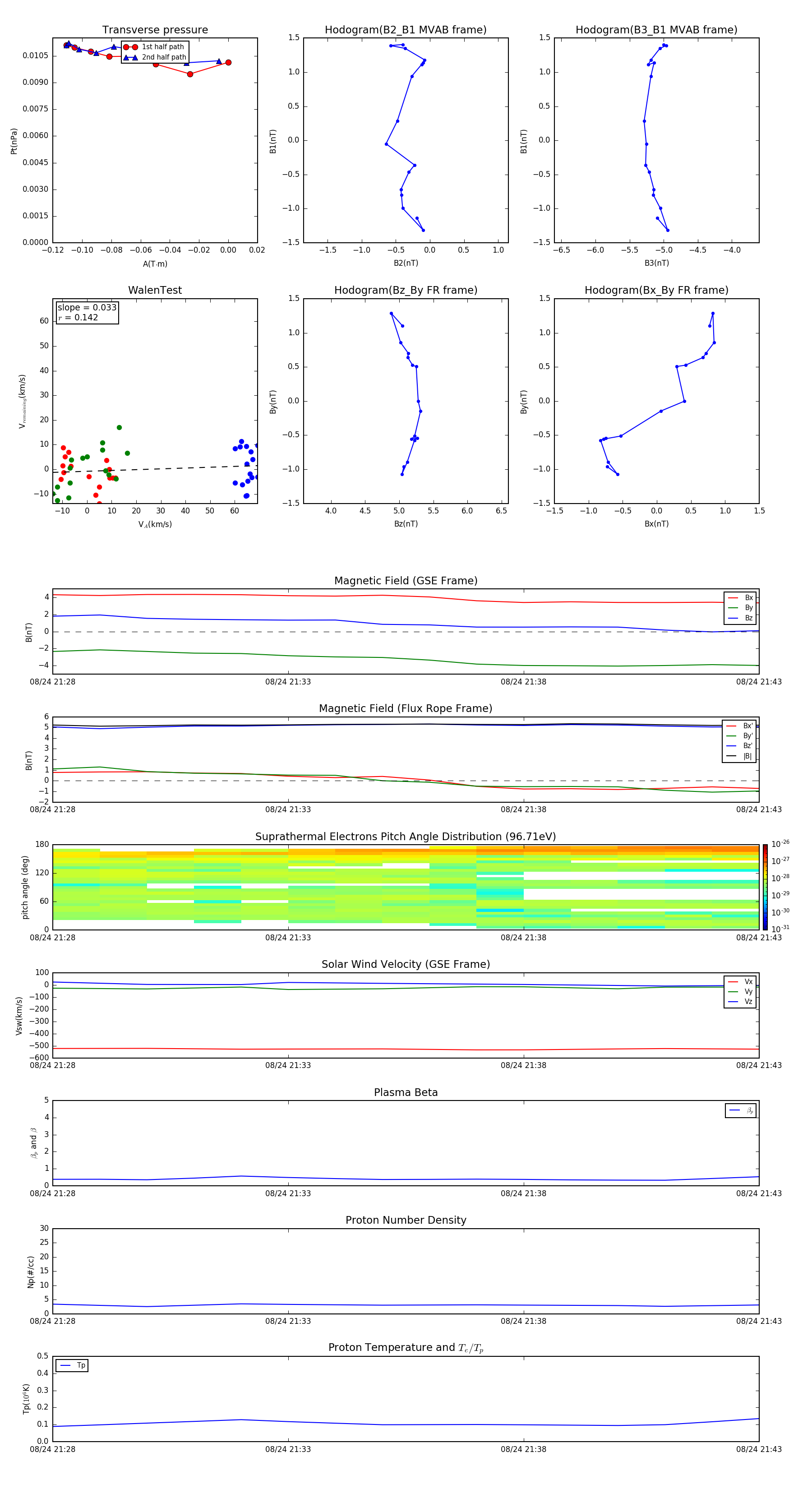Click the 'V_remaining(km/s)' y-axis label
The width and height of the screenshot is (812, 1489).
[x=22, y=401]
